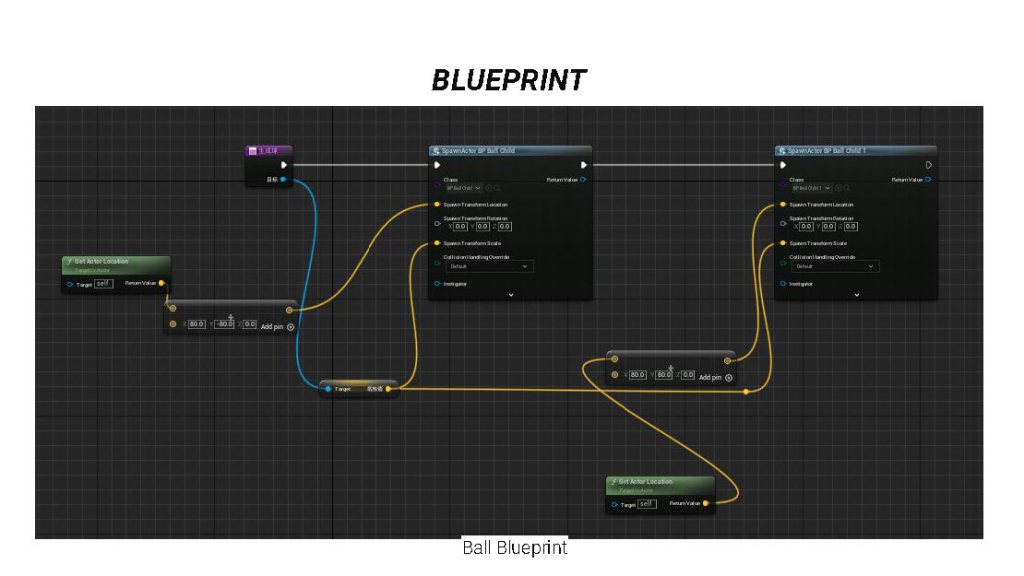Screen dimensions: 1024x576
Task: Expand advanced pins on SpawnActor BP Ball Child node
Action: tap(511, 295)
